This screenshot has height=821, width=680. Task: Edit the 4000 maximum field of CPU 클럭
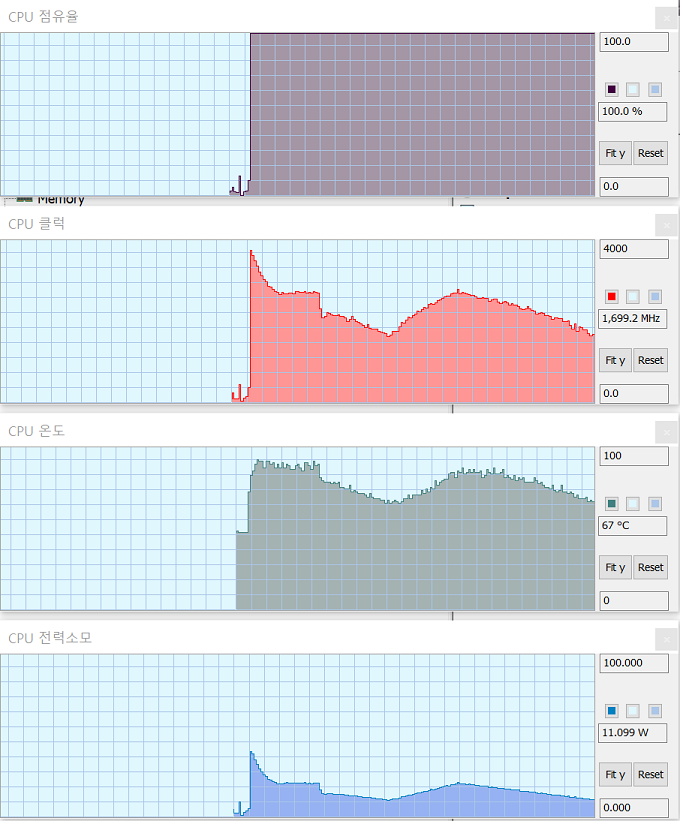[634, 249]
